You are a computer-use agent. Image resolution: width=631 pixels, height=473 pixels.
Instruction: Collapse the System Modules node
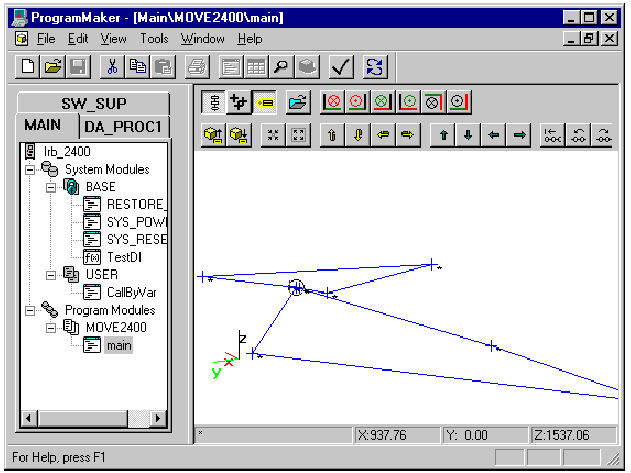[x=30, y=169]
